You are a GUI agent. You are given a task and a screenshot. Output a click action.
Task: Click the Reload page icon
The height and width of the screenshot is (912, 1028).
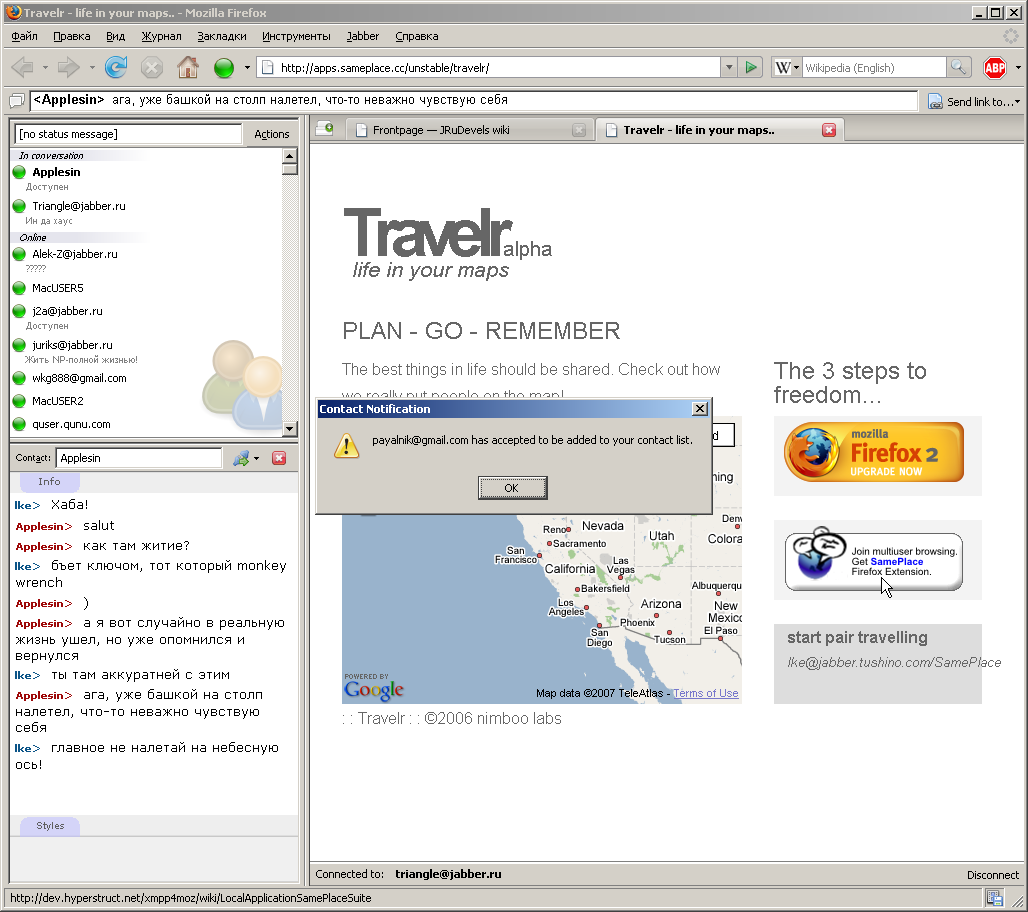click(x=116, y=68)
